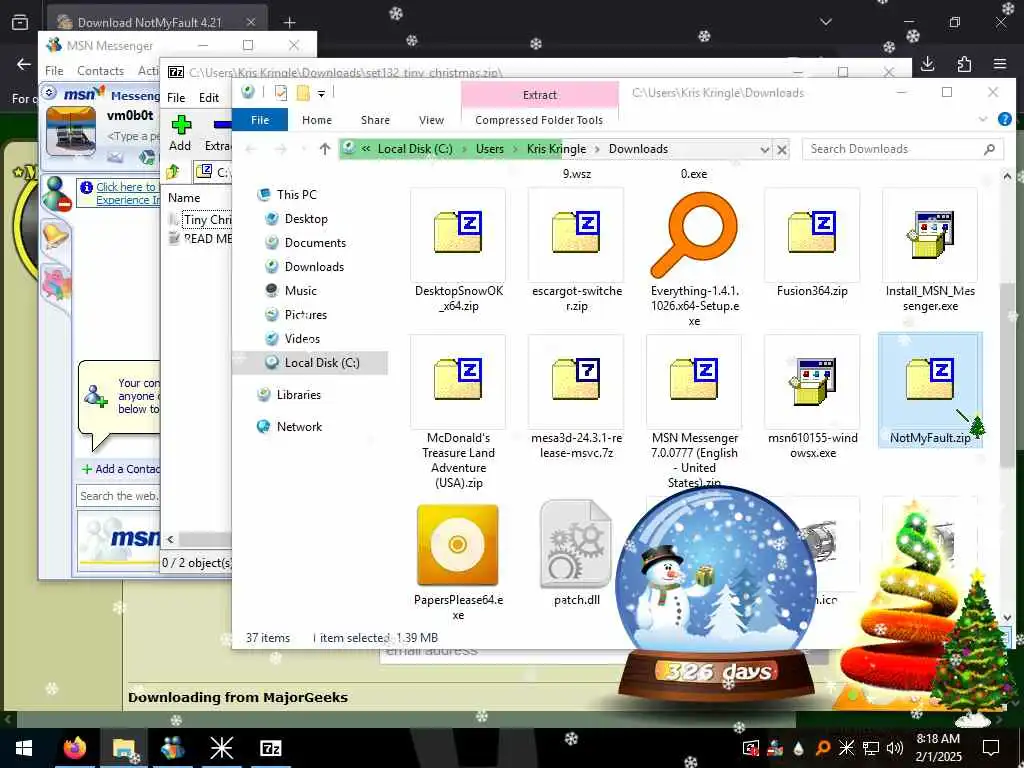Click Kris Kringle in address breadcrumb
This screenshot has height=768, width=1024.
click(556, 149)
